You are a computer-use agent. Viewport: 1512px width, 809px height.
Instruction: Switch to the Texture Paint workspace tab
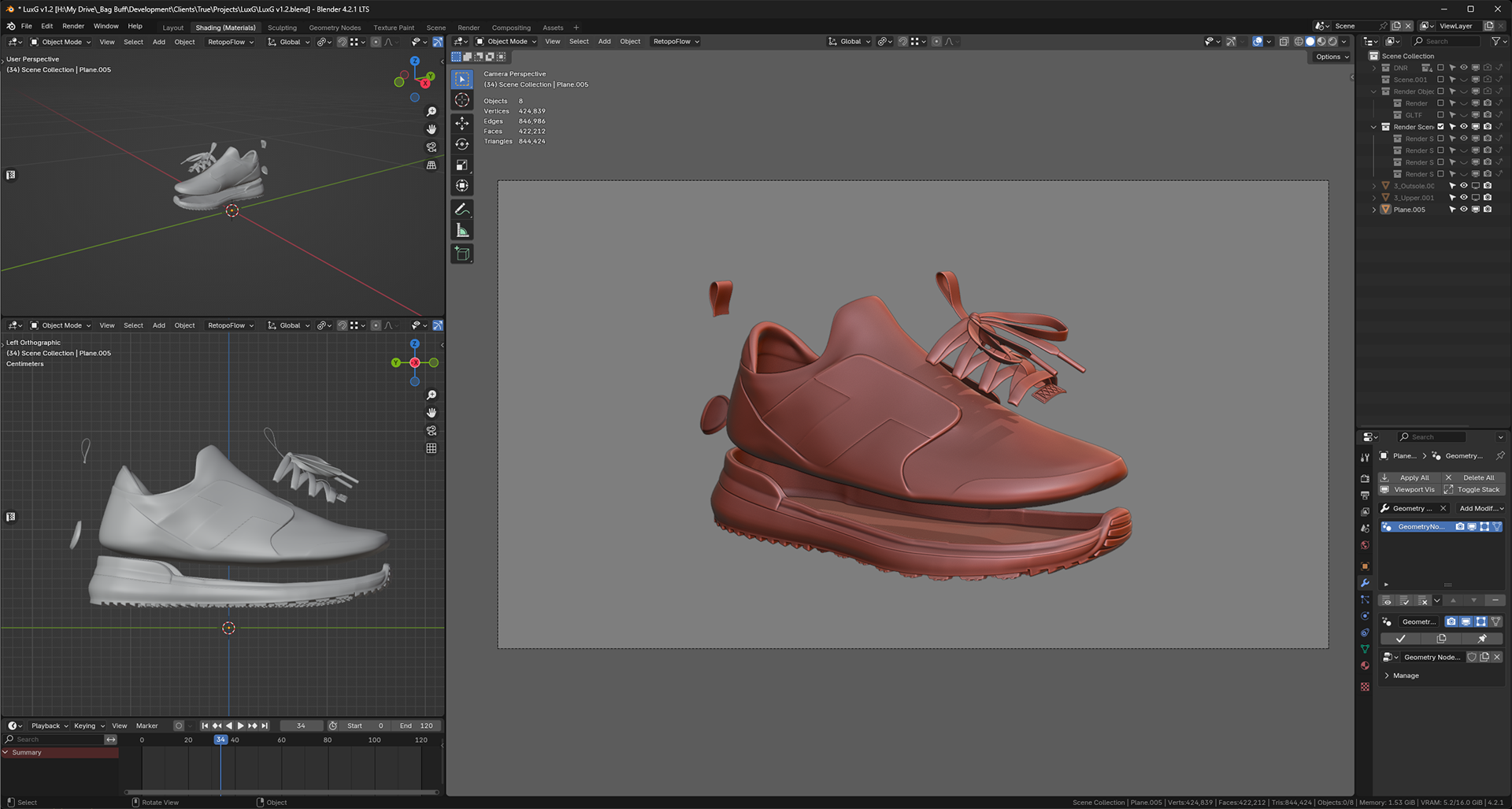[x=394, y=28]
